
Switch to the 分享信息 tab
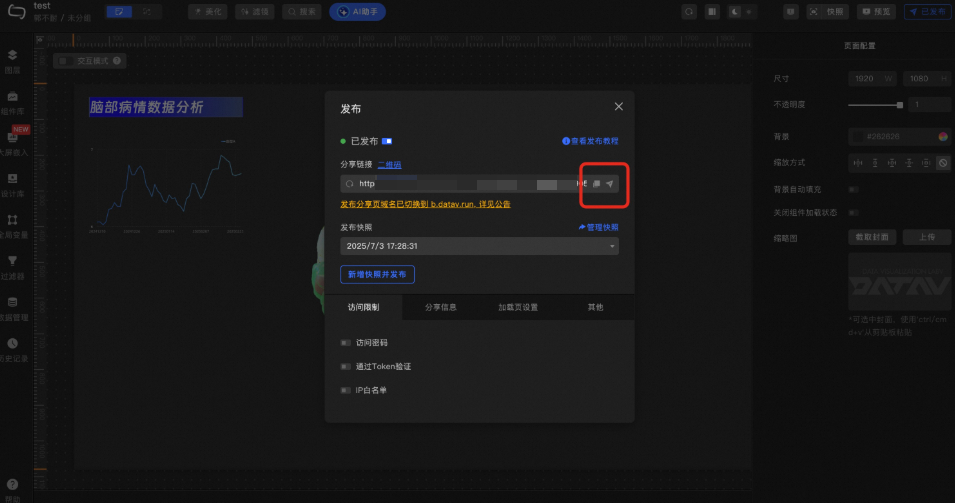440,308
